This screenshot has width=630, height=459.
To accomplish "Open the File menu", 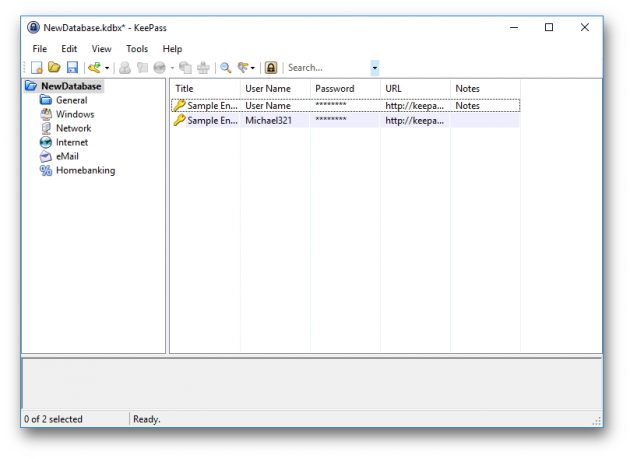I will click(39, 49).
